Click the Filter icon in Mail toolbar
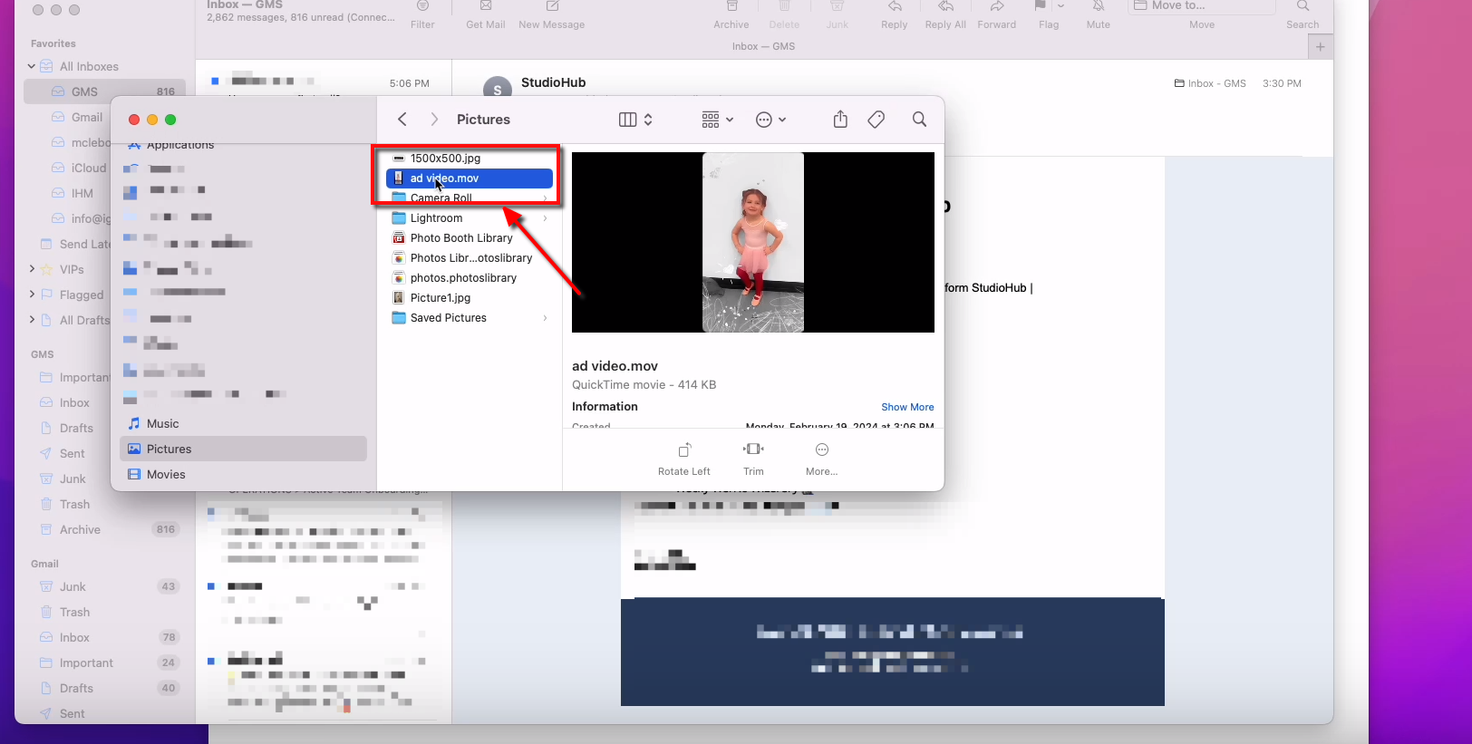This screenshot has width=1472, height=744. point(423,6)
